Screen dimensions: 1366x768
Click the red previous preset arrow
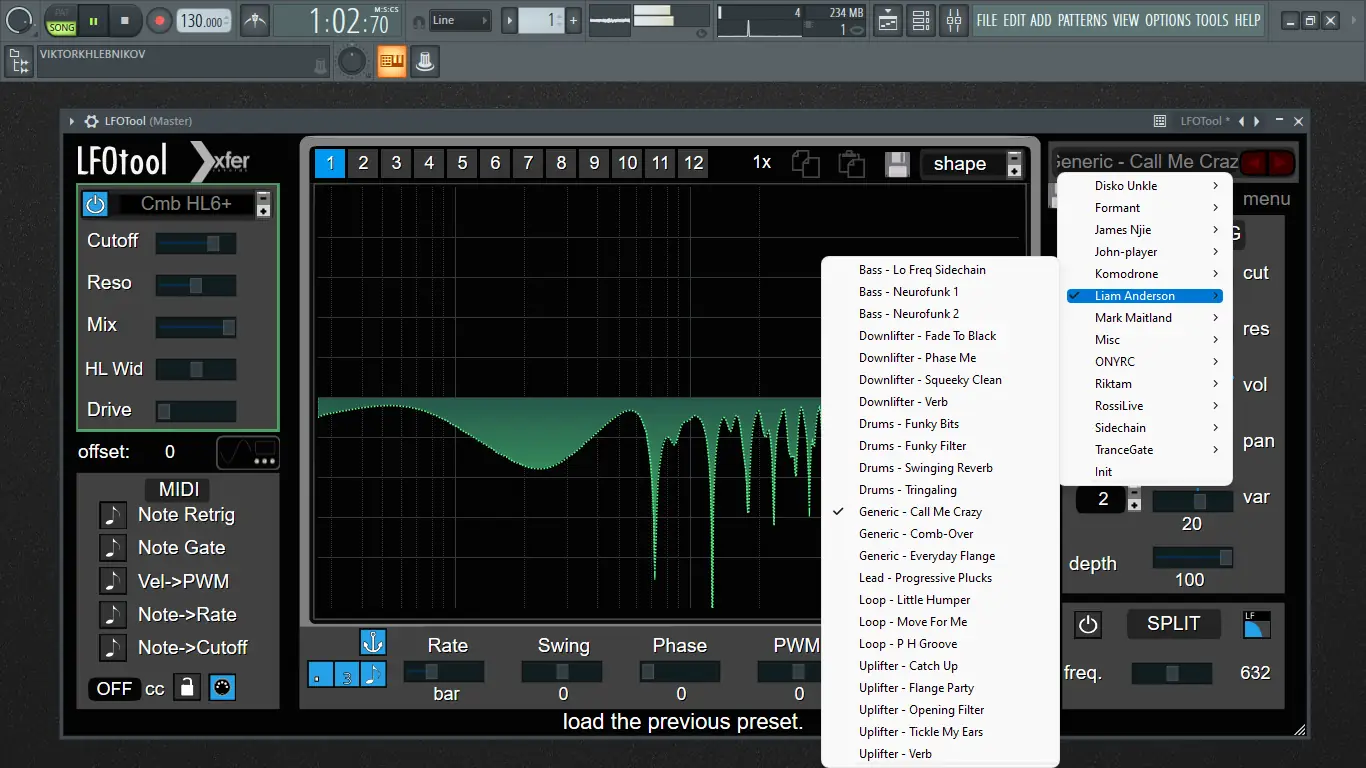tap(1253, 162)
